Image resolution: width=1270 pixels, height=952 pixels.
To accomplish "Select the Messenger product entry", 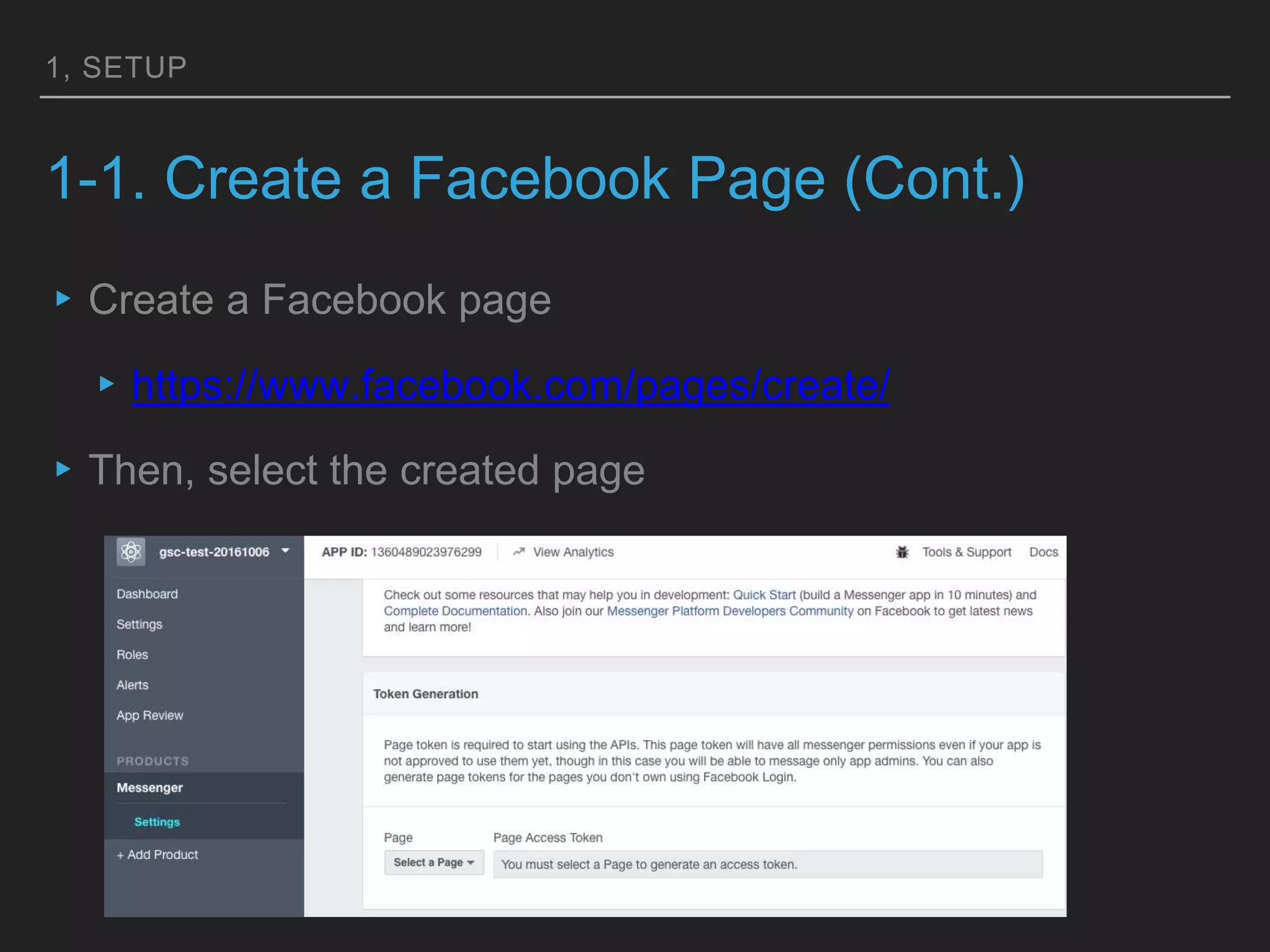I will (x=149, y=788).
